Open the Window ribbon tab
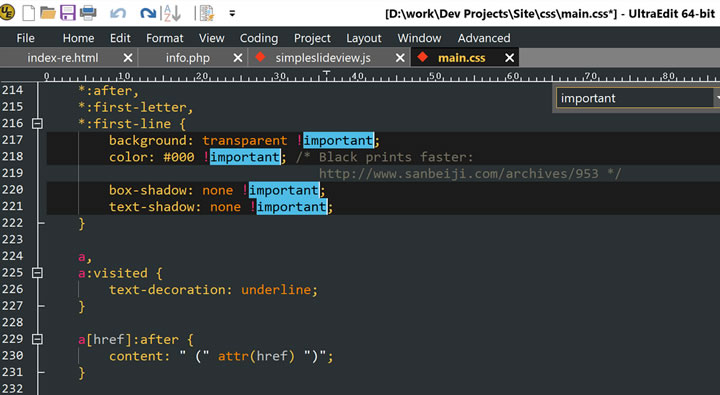Viewport: 720px width, 395px height. point(419,38)
